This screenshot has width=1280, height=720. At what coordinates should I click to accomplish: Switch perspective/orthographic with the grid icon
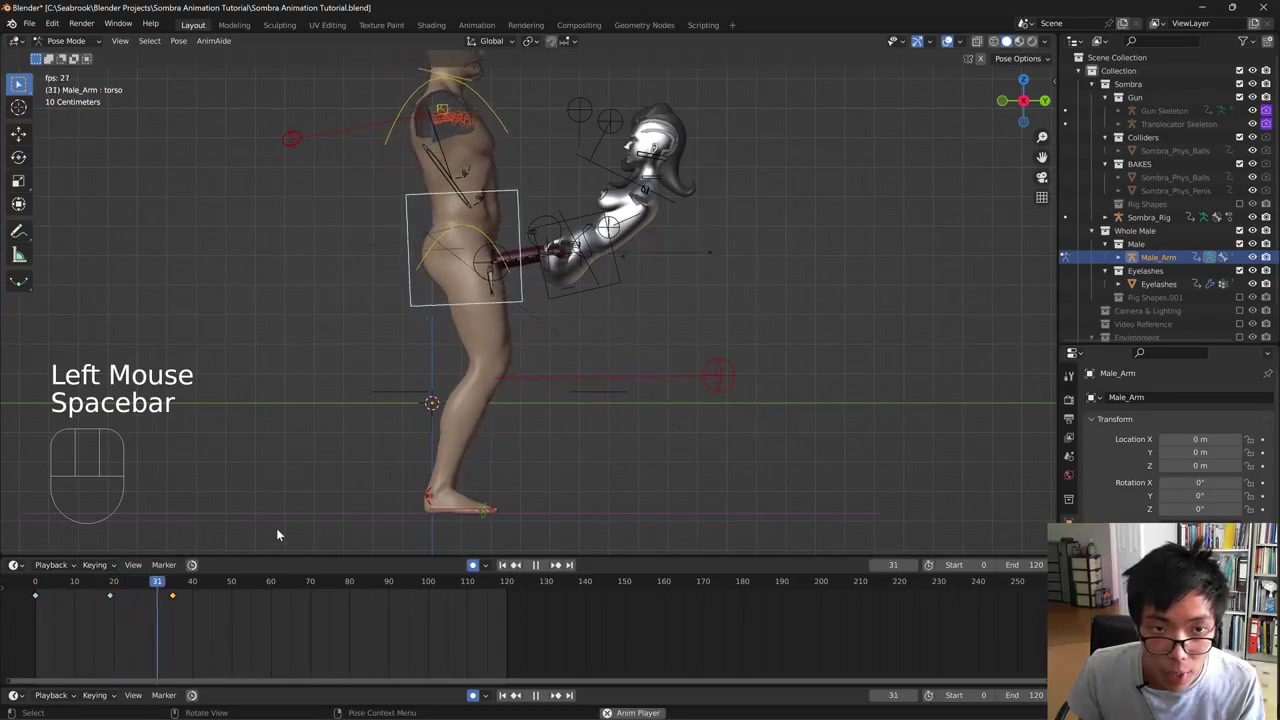click(1041, 197)
